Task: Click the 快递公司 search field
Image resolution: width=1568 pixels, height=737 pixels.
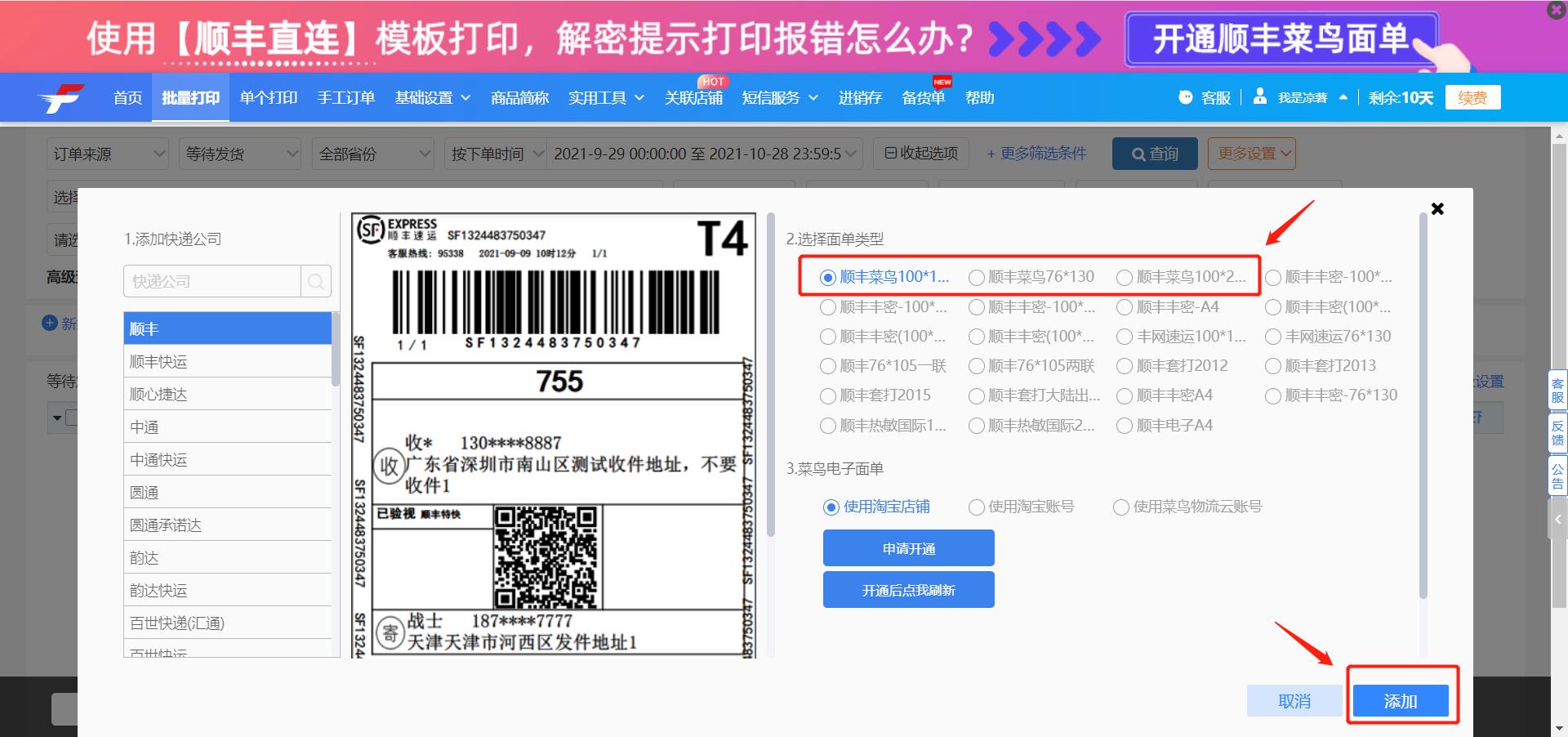Action: click(212, 282)
